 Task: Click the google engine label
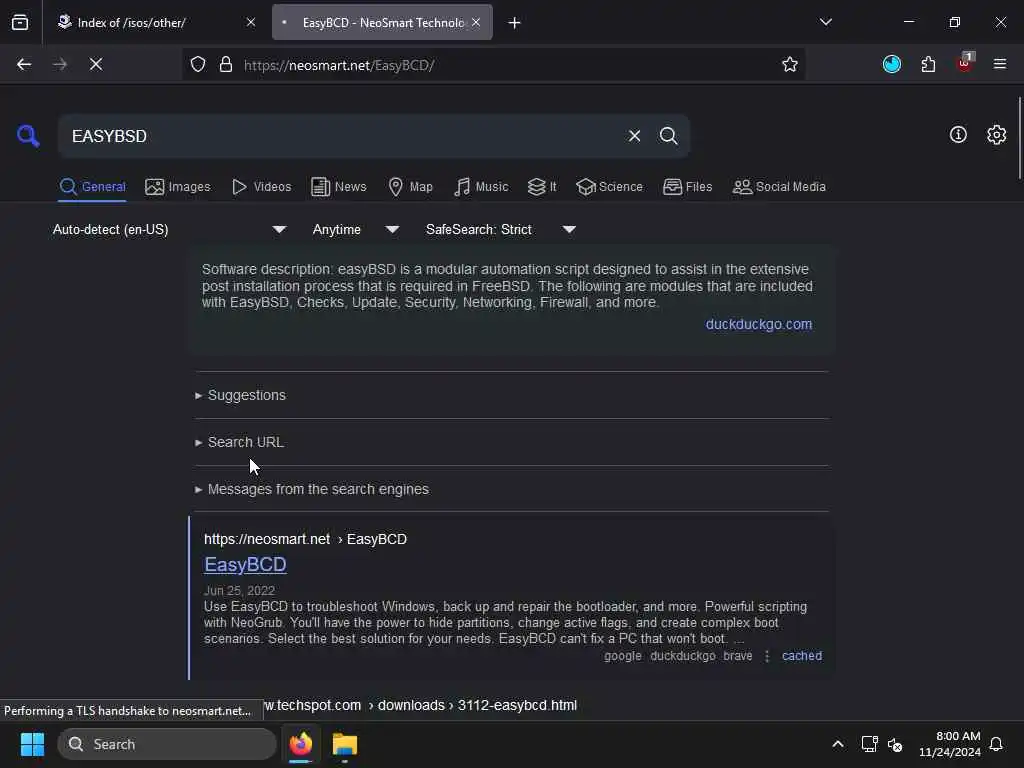[x=622, y=656]
